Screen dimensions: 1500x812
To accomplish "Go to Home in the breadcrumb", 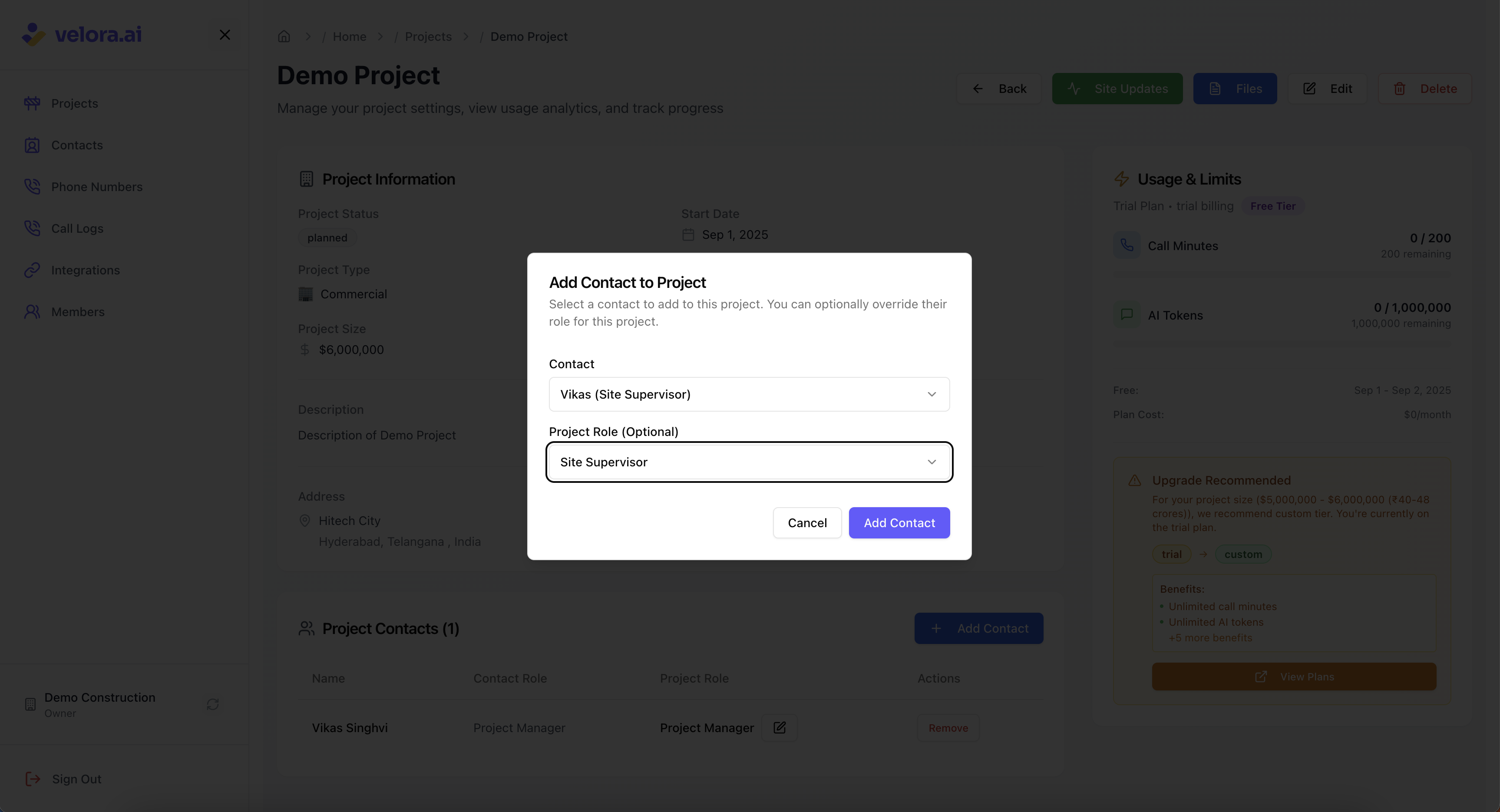I will (x=350, y=36).
